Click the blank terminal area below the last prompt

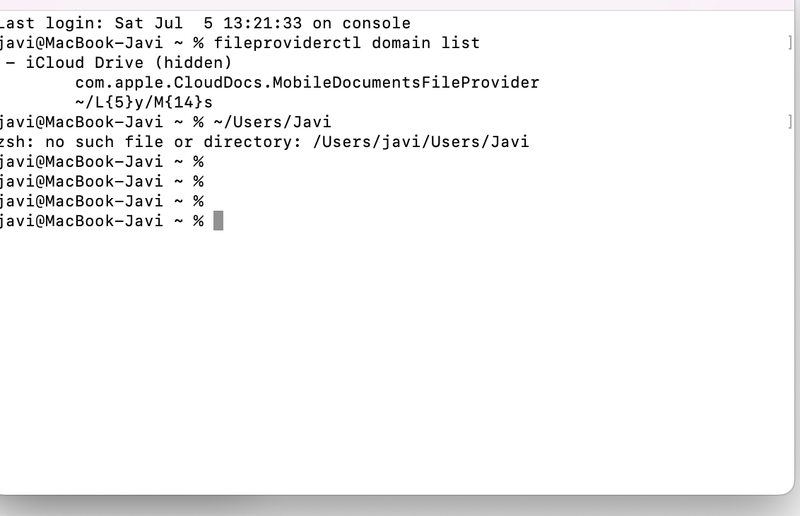click(x=400, y=360)
